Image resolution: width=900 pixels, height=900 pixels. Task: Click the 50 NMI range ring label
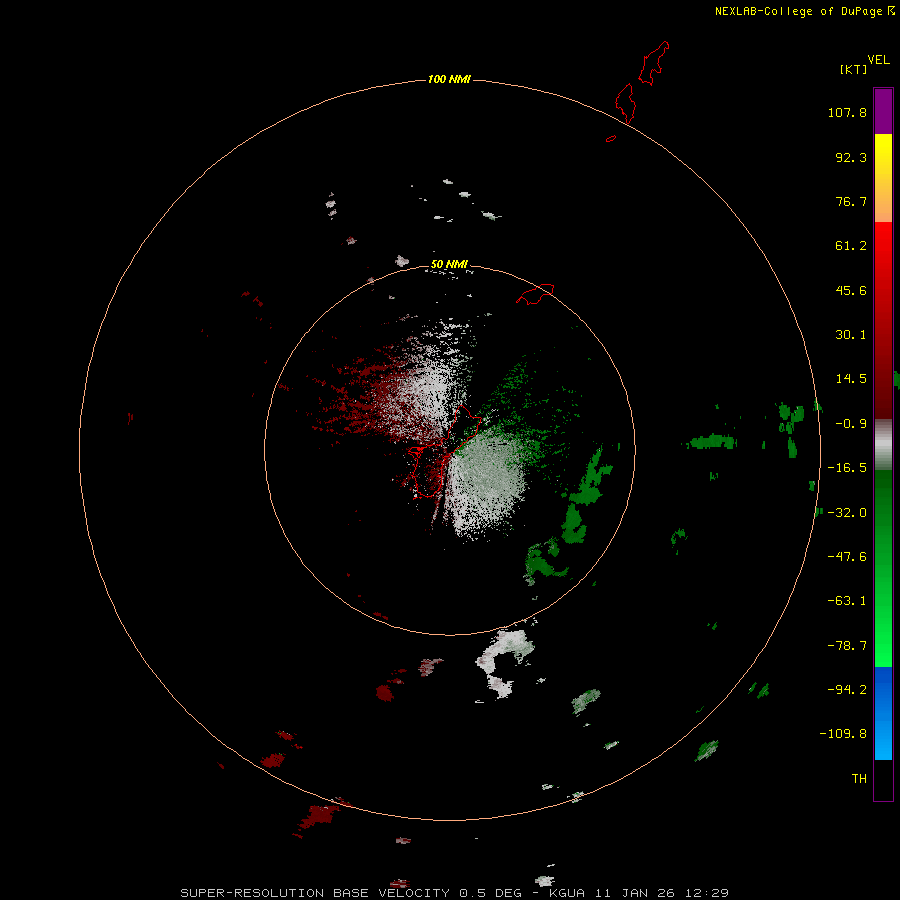coord(449,264)
